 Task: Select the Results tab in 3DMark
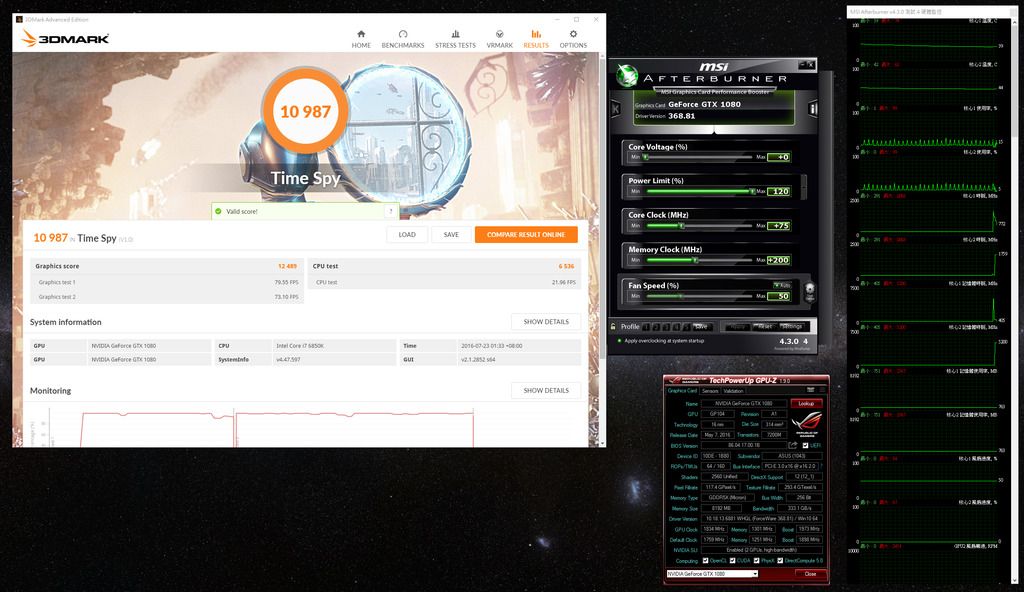536,39
